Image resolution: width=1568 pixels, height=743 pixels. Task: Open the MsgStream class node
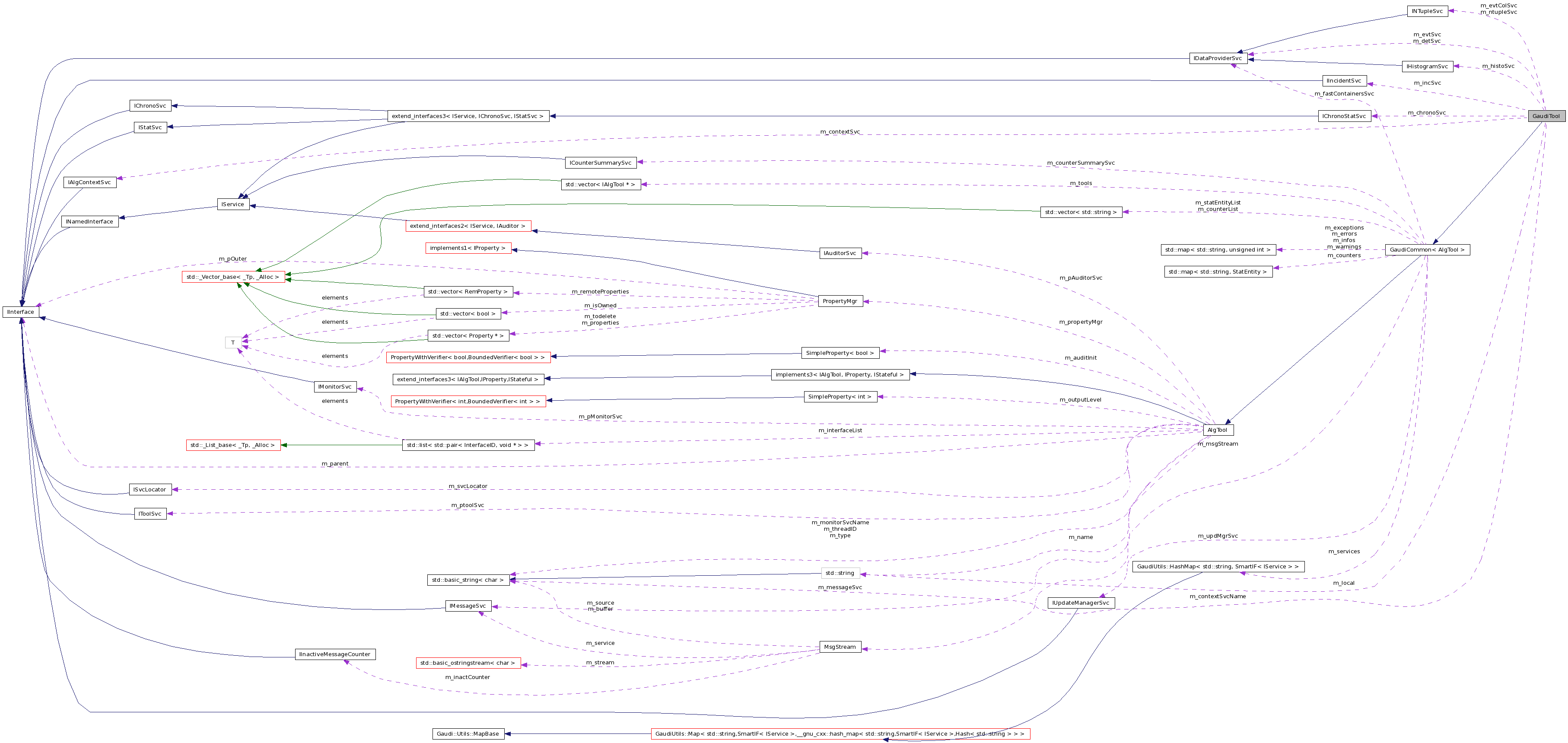pos(840,647)
